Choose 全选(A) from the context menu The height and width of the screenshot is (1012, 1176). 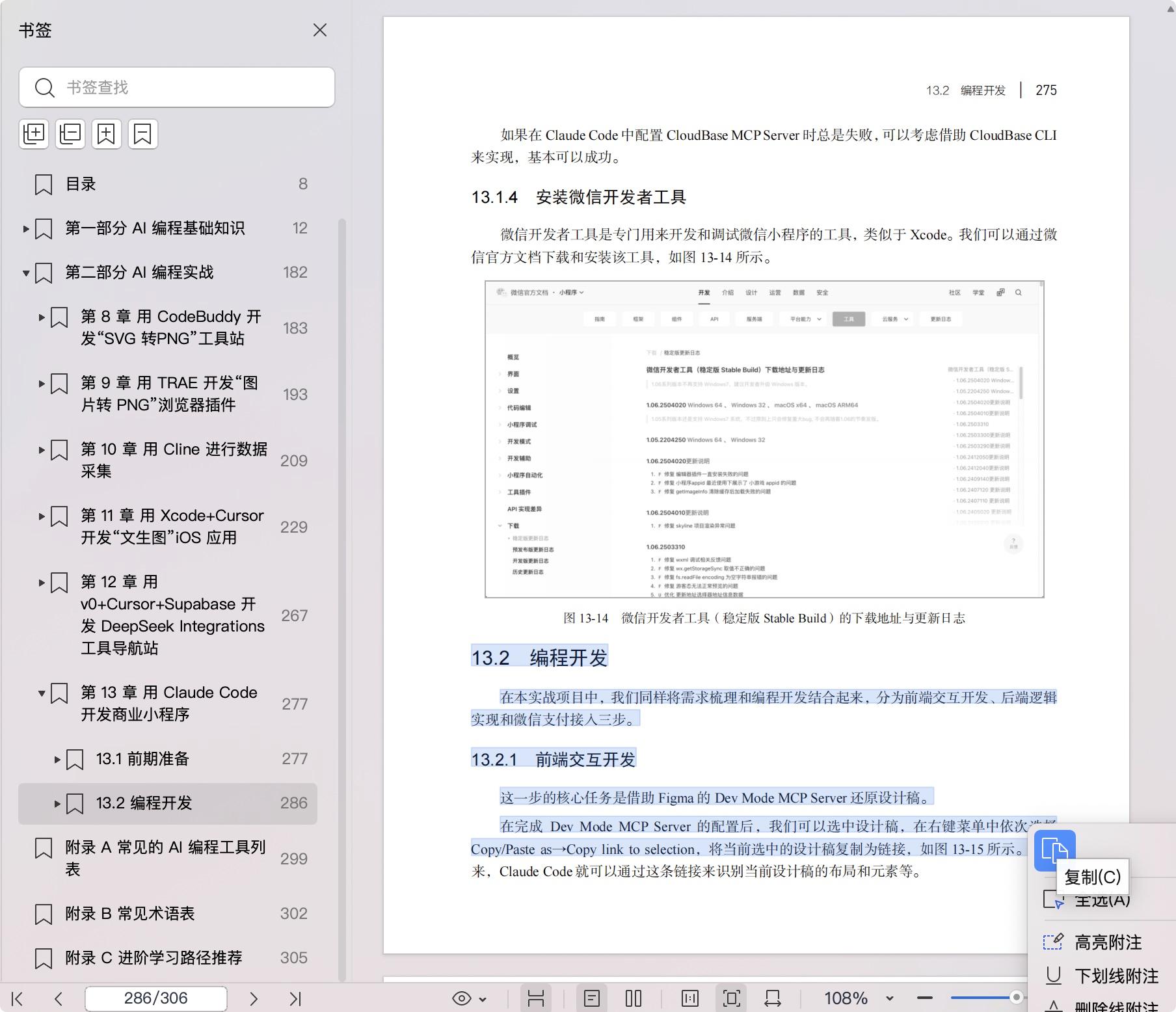click(1102, 900)
